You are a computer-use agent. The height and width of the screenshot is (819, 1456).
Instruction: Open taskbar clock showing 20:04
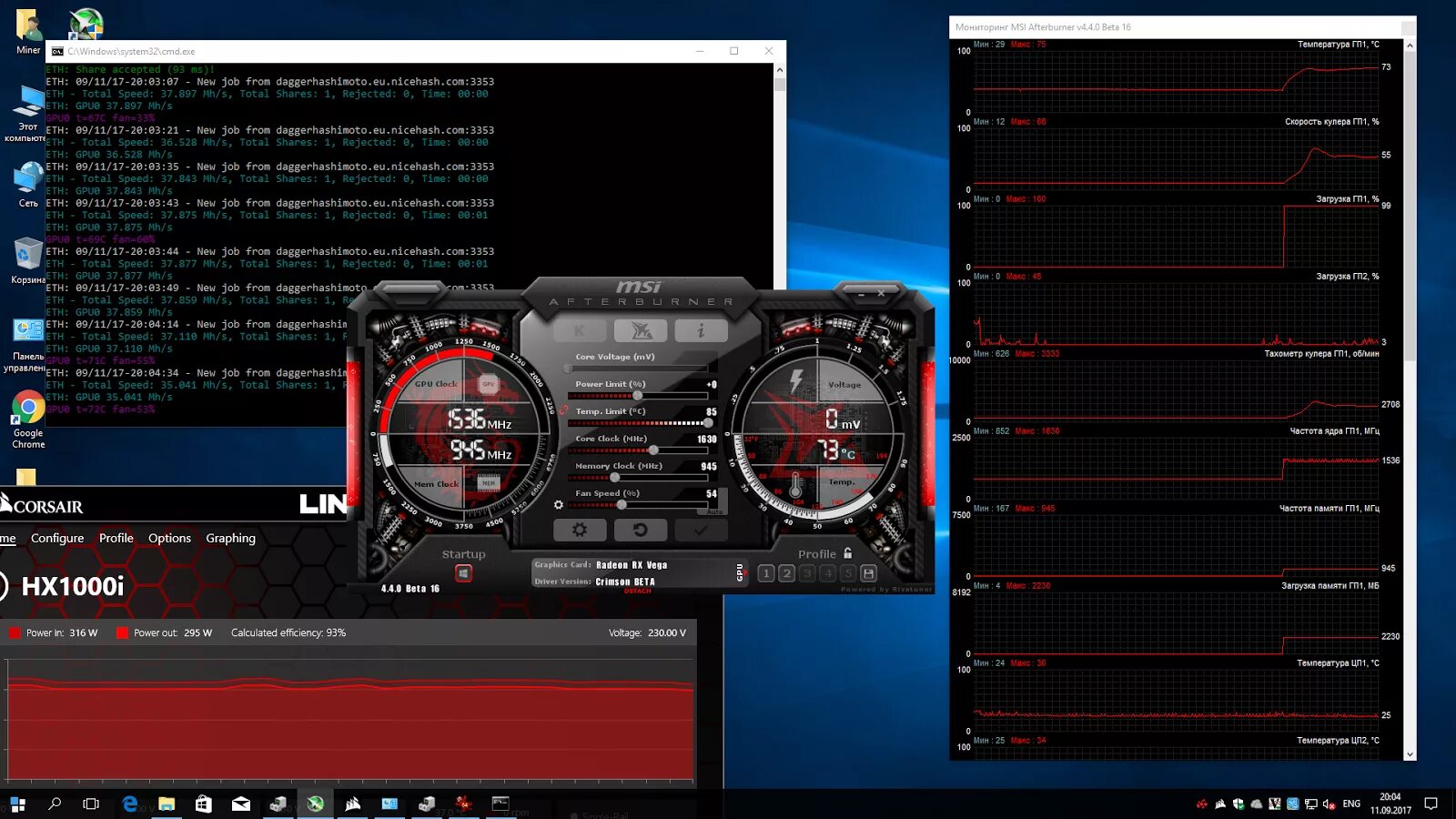click(x=1390, y=804)
